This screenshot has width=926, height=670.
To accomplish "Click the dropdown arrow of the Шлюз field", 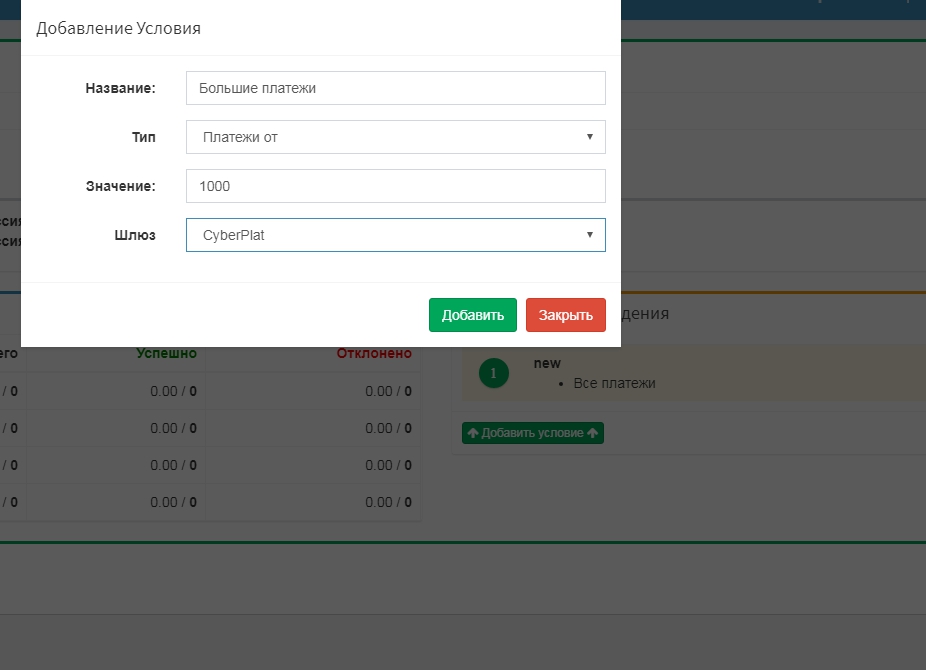I will (589, 235).
